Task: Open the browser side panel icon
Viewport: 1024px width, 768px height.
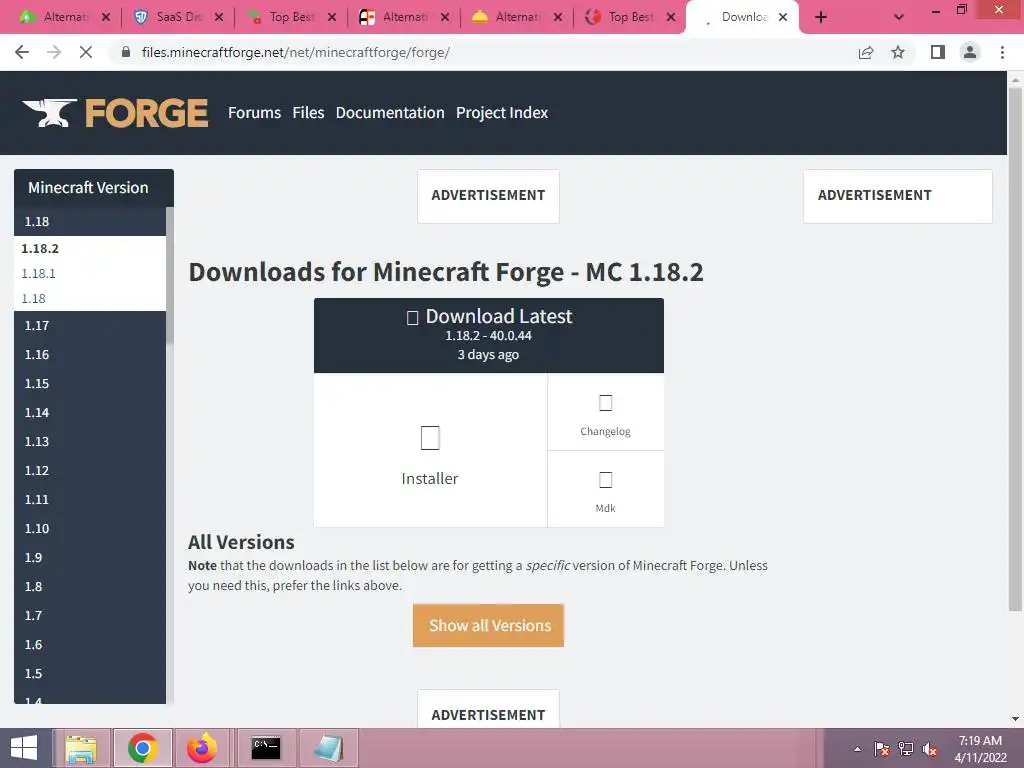Action: pyautogui.click(x=938, y=52)
